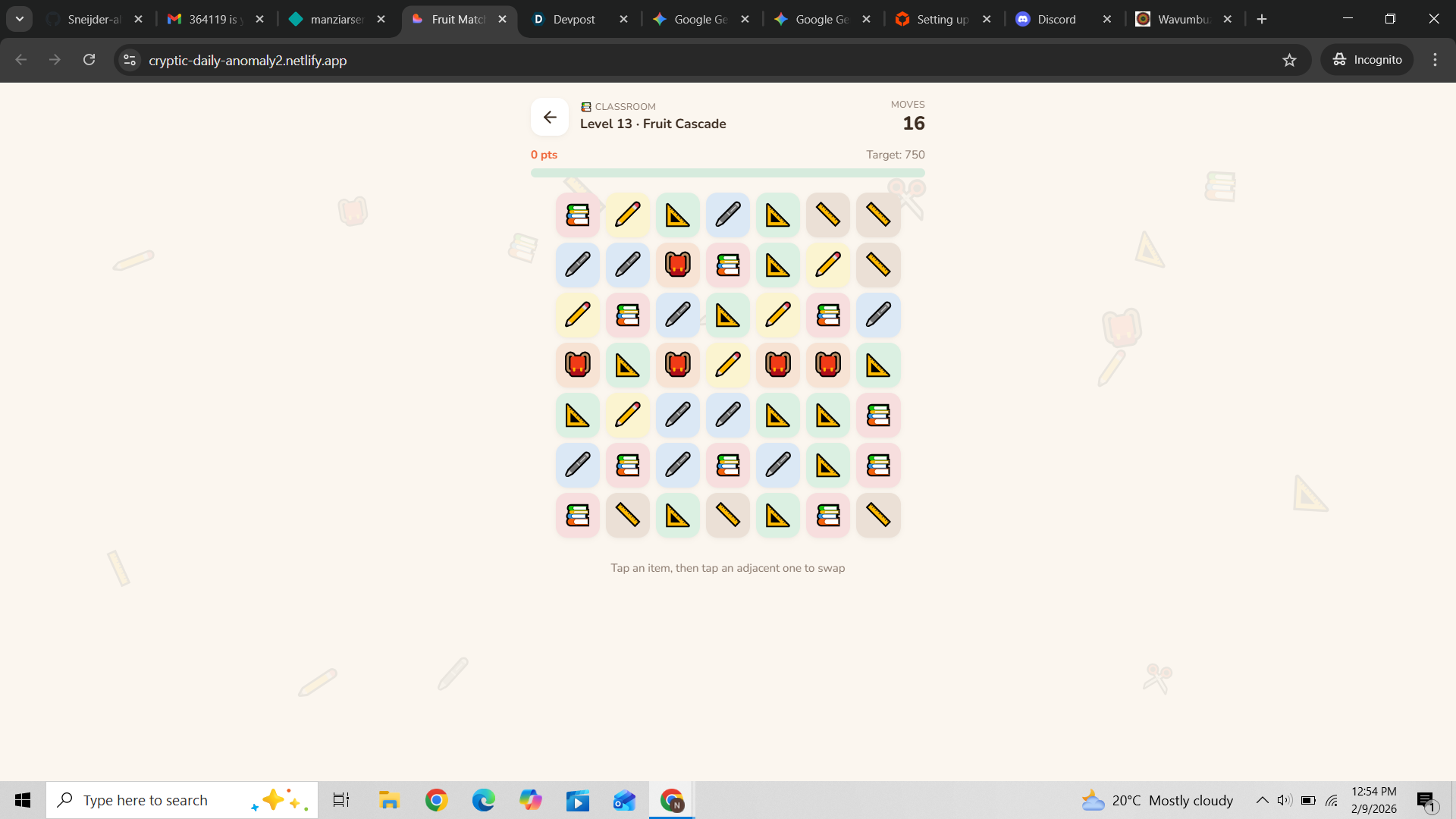Click the level progress bar
This screenshot has width=1456, height=819.
(727, 173)
